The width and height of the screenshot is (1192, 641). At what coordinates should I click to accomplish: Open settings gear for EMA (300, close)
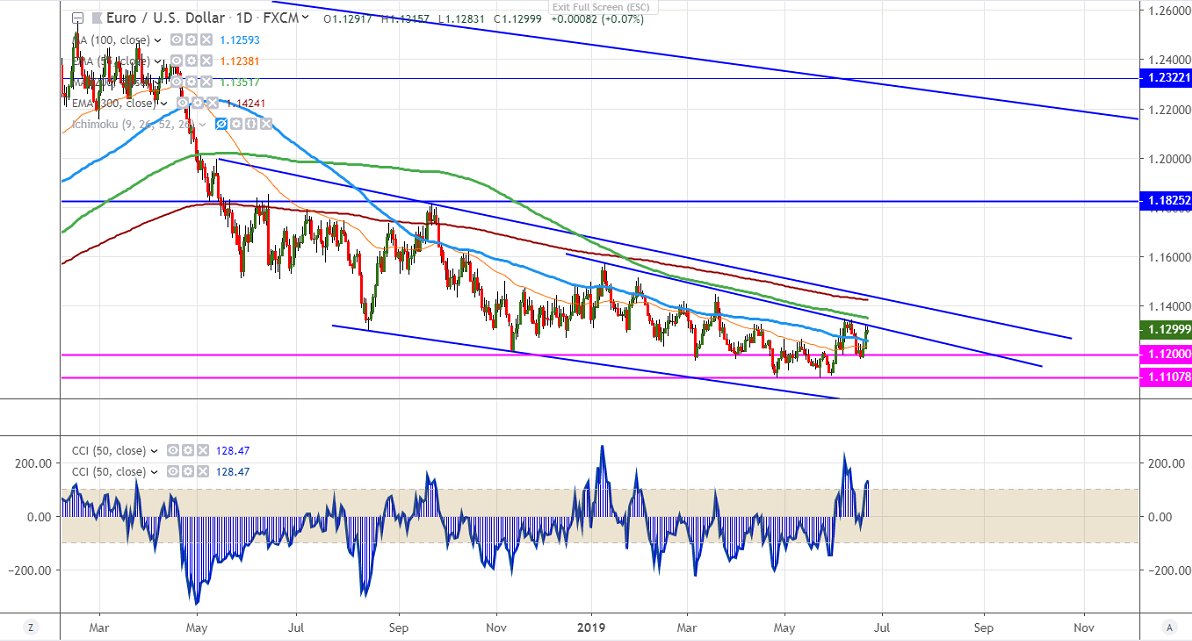point(198,103)
